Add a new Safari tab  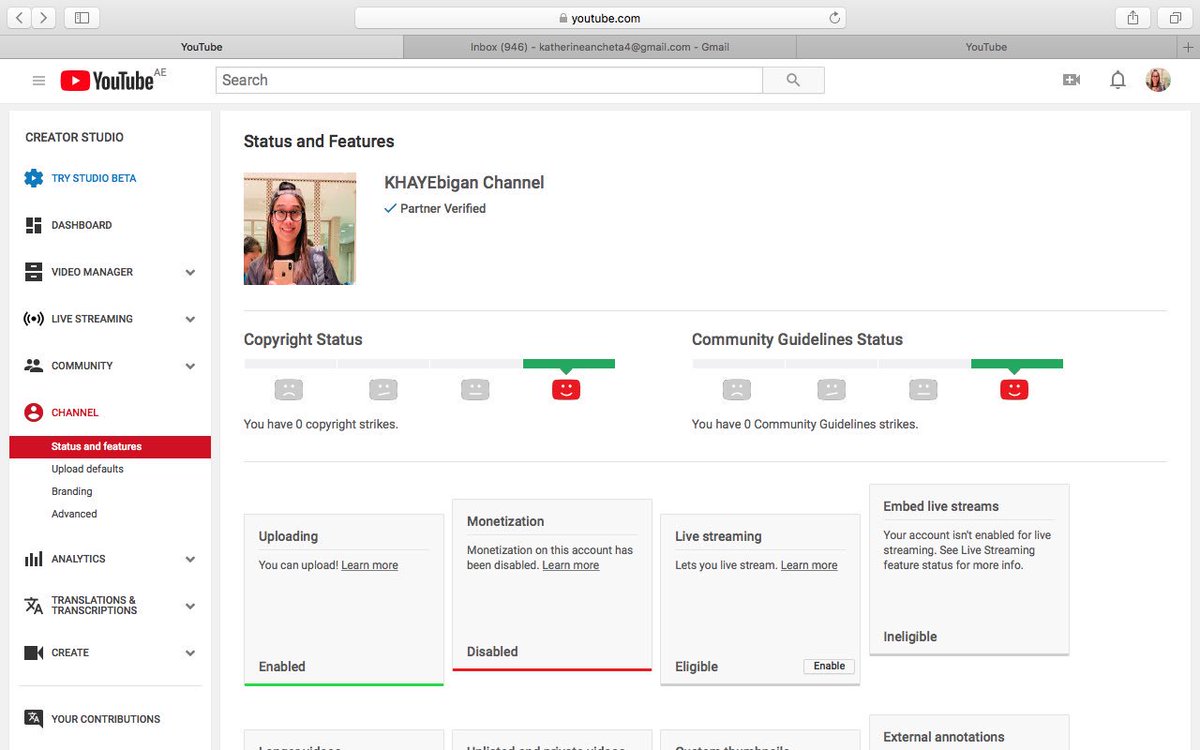(x=1187, y=47)
